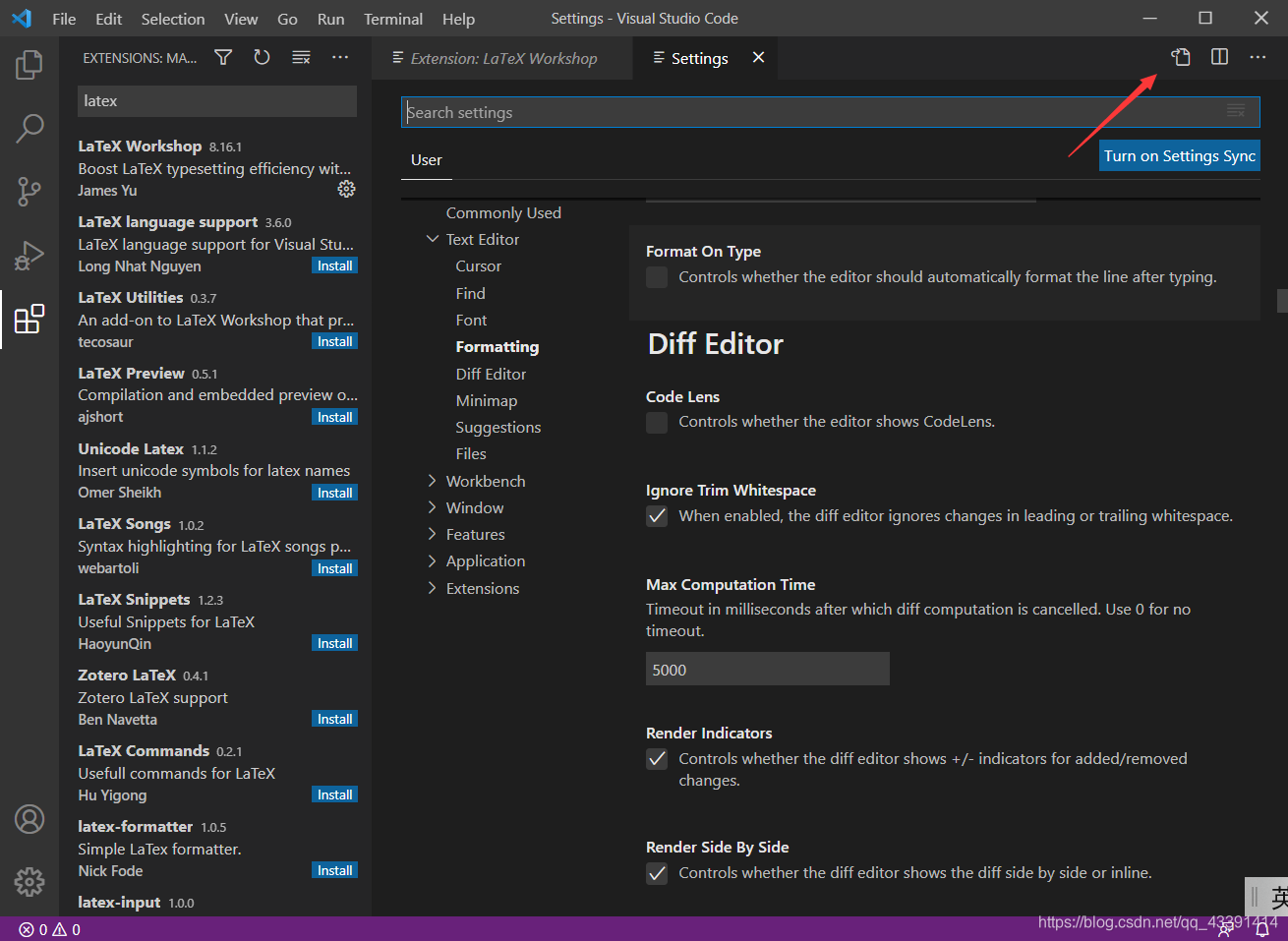Uncheck Ignore Trim Whitespace
The image size is (1288, 941).
click(x=657, y=516)
